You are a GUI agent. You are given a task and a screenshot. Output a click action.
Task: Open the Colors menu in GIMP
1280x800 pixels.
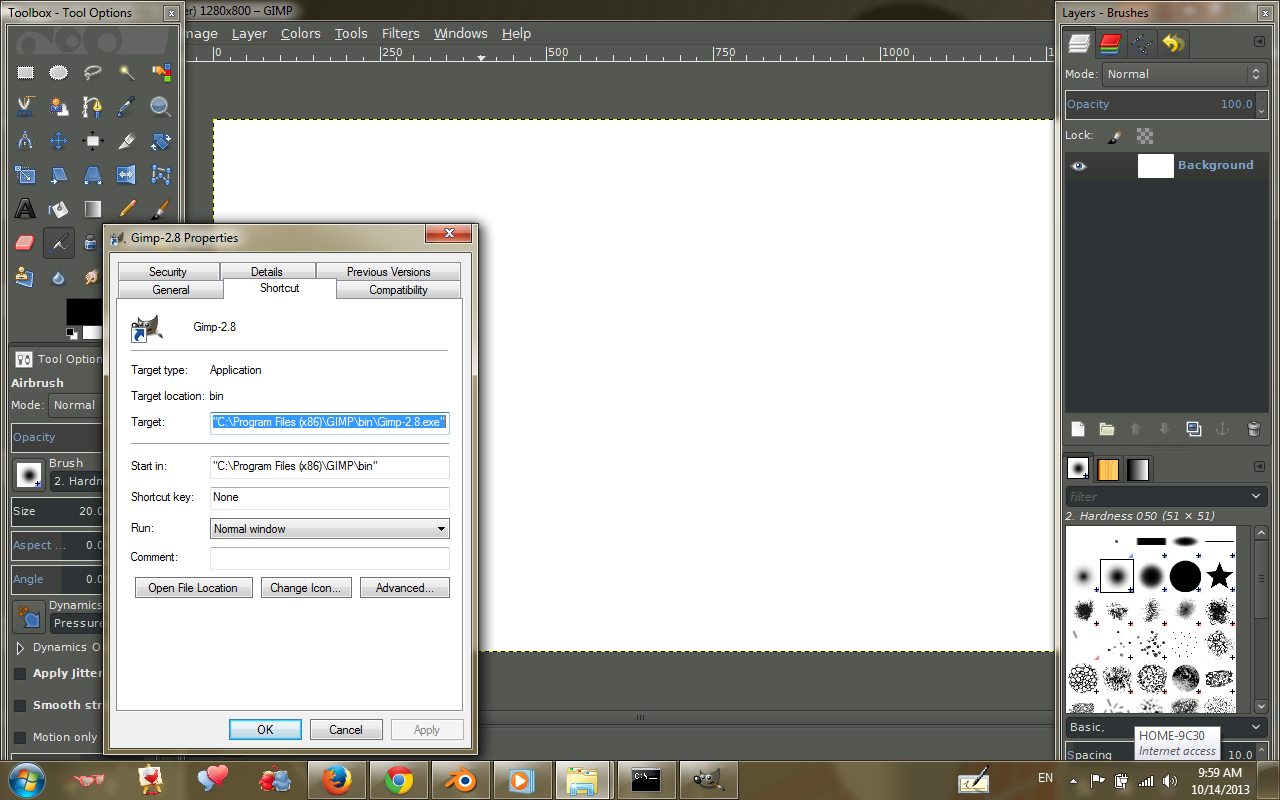(300, 33)
